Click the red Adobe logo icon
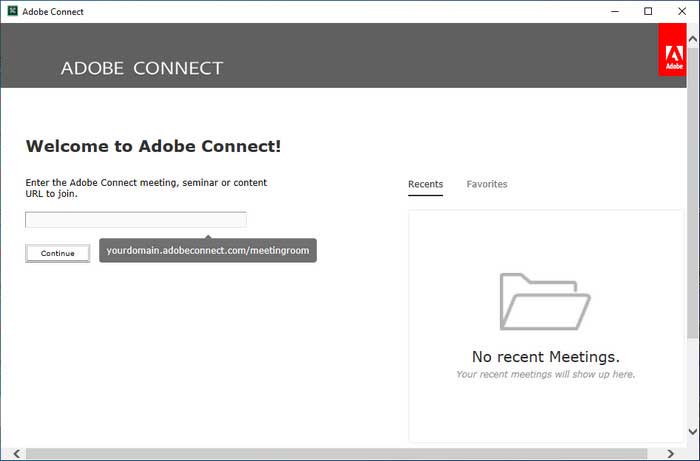 pos(672,50)
